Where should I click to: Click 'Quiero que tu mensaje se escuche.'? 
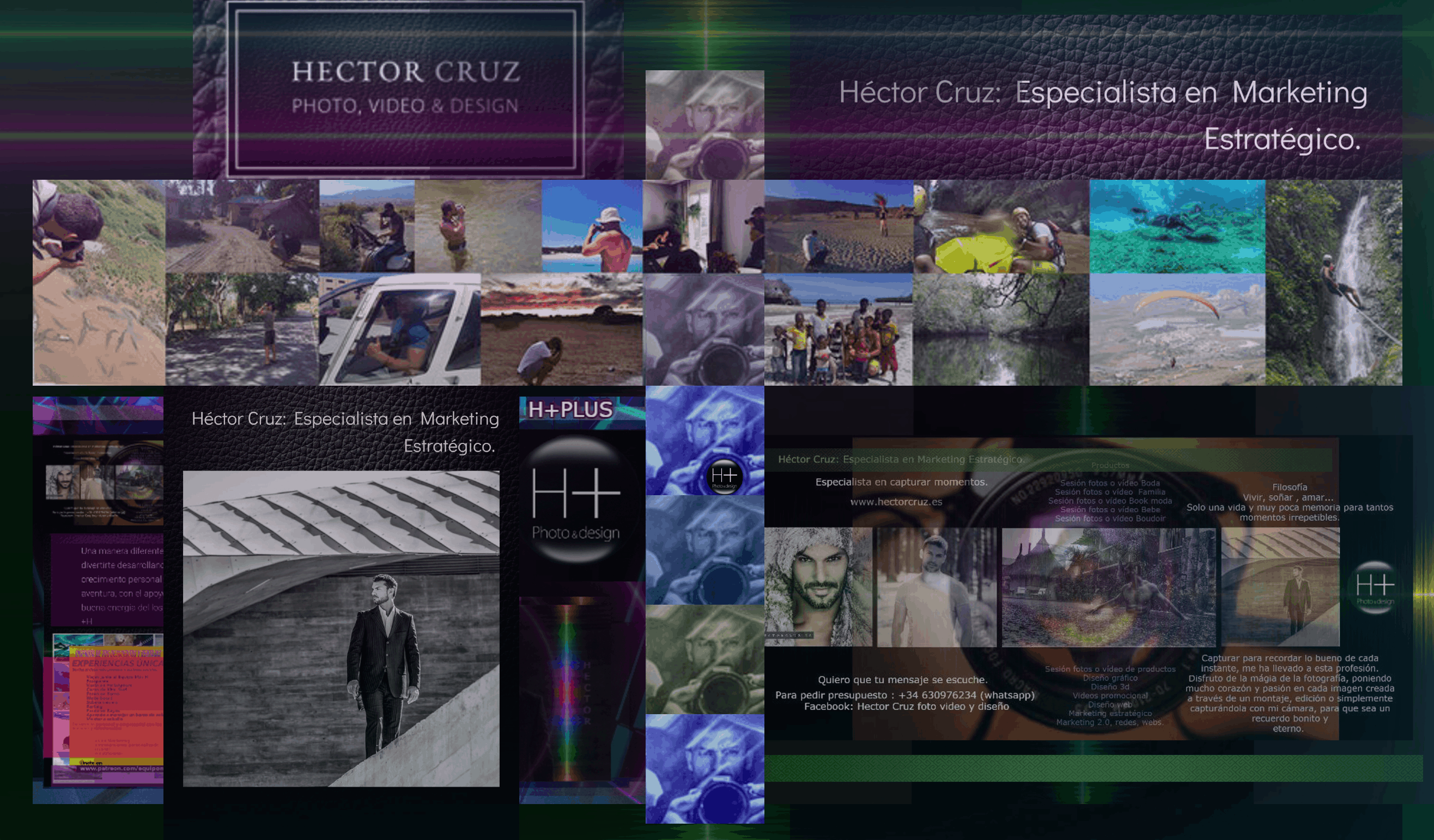[902, 679]
